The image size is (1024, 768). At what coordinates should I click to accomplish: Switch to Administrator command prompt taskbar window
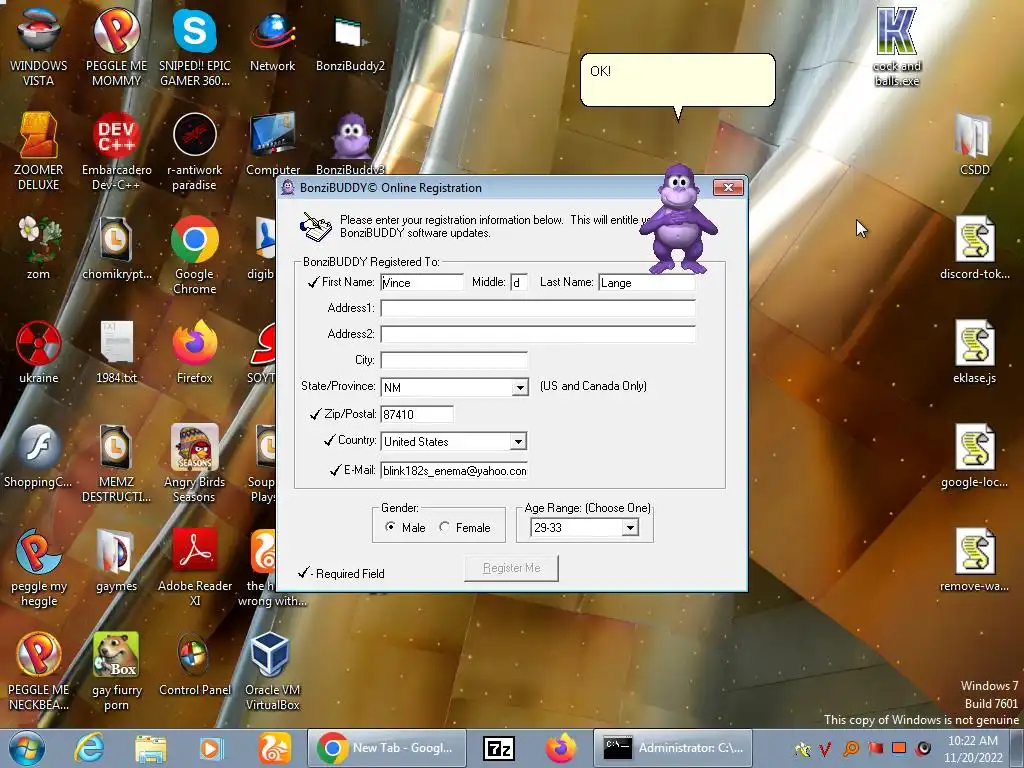click(672, 748)
